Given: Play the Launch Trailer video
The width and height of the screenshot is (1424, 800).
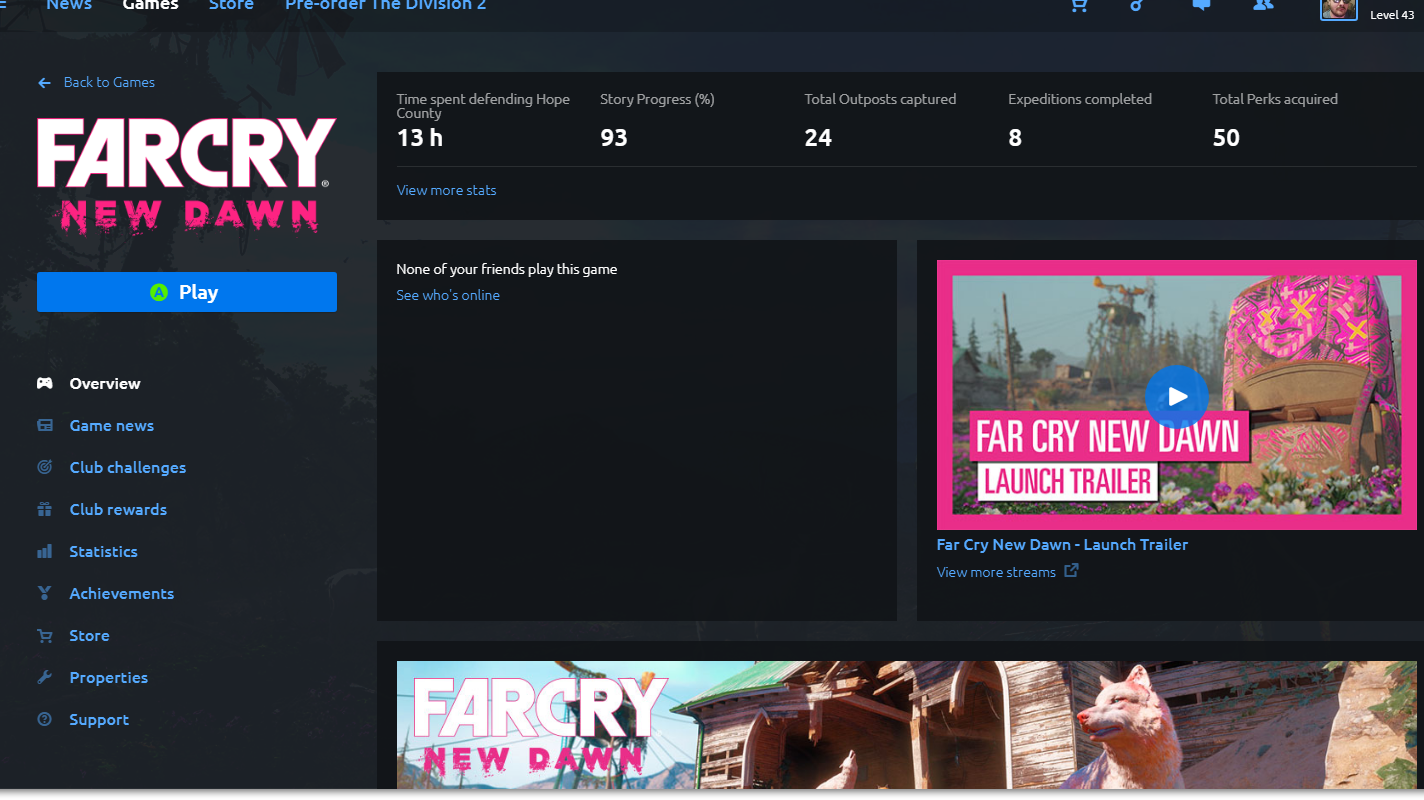Looking at the screenshot, I should 1177,396.
